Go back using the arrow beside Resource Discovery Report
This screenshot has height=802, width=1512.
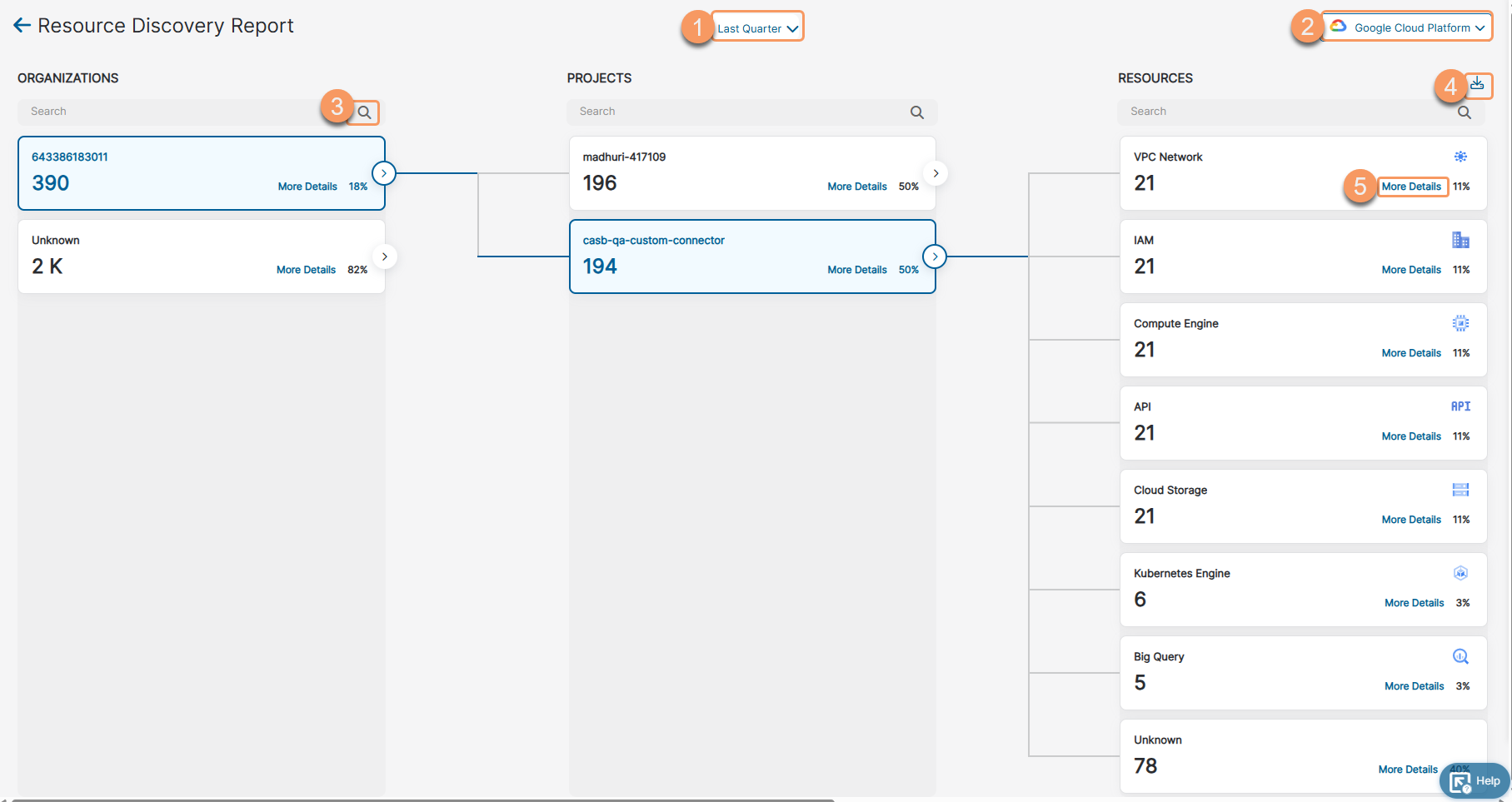click(x=22, y=26)
